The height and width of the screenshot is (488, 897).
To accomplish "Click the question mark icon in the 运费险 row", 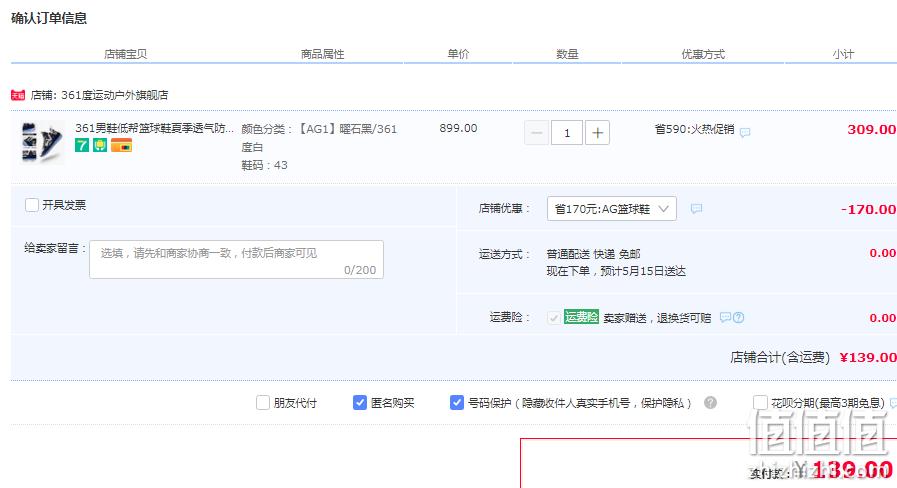I will [739, 318].
